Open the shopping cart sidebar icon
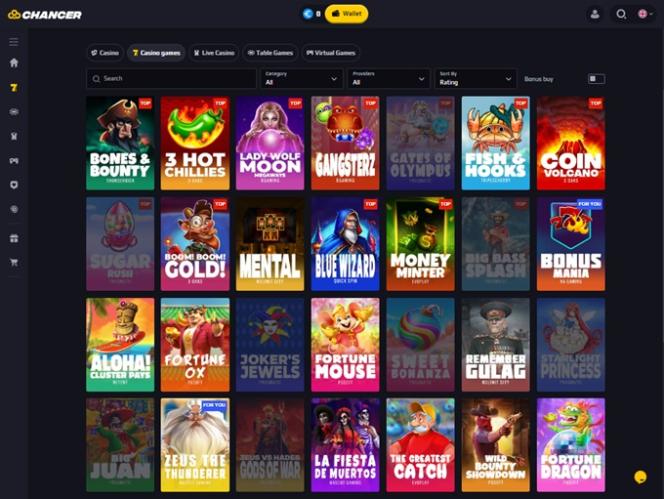664x499 pixels. [14, 262]
